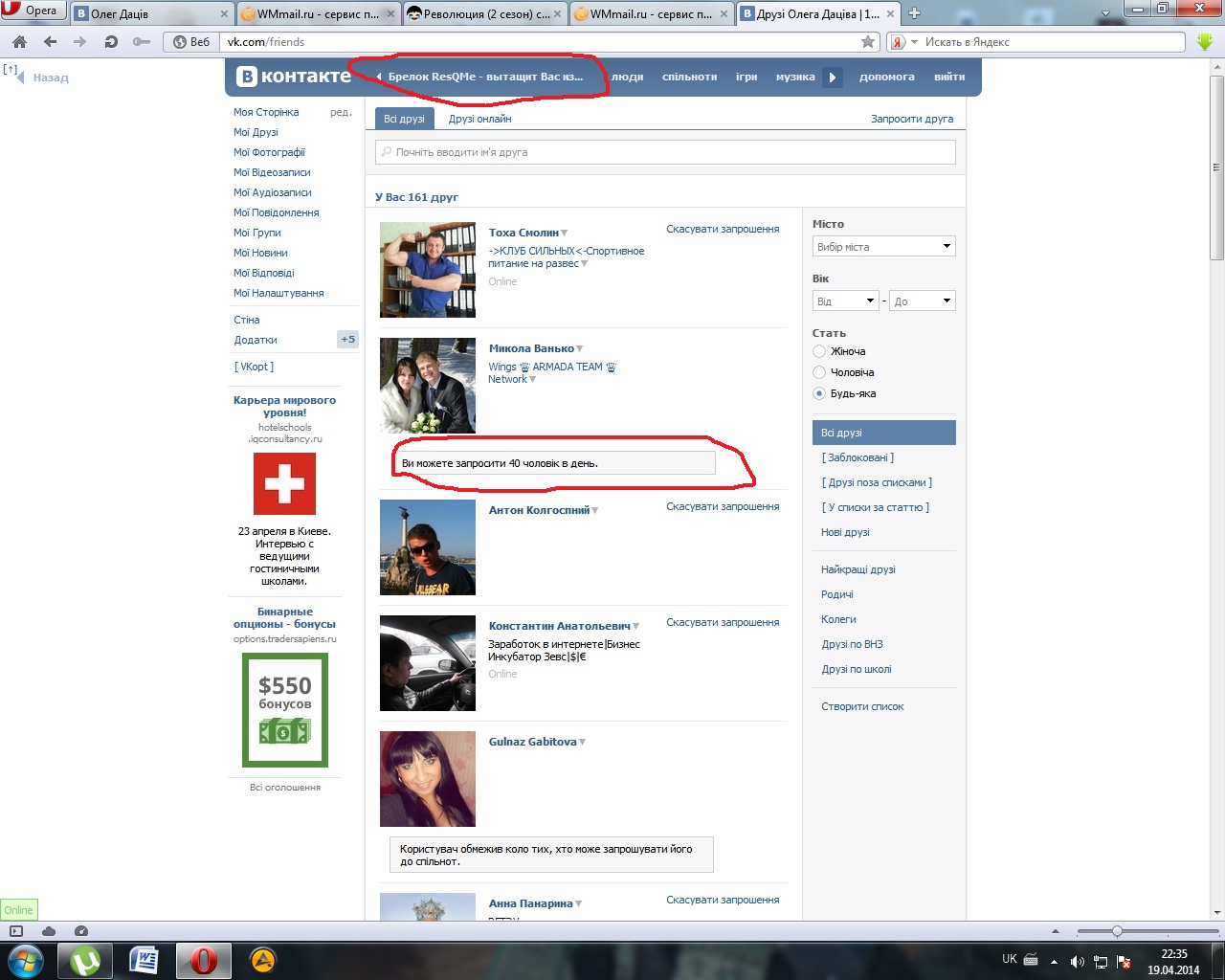The height and width of the screenshot is (980, 1225).
Task: Switch to the Друзі онлайн tab
Action: [x=479, y=119]
